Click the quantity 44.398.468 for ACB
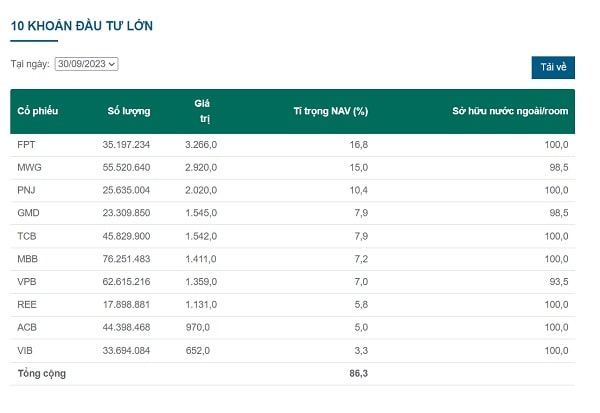600x413 pixels. 126,327
